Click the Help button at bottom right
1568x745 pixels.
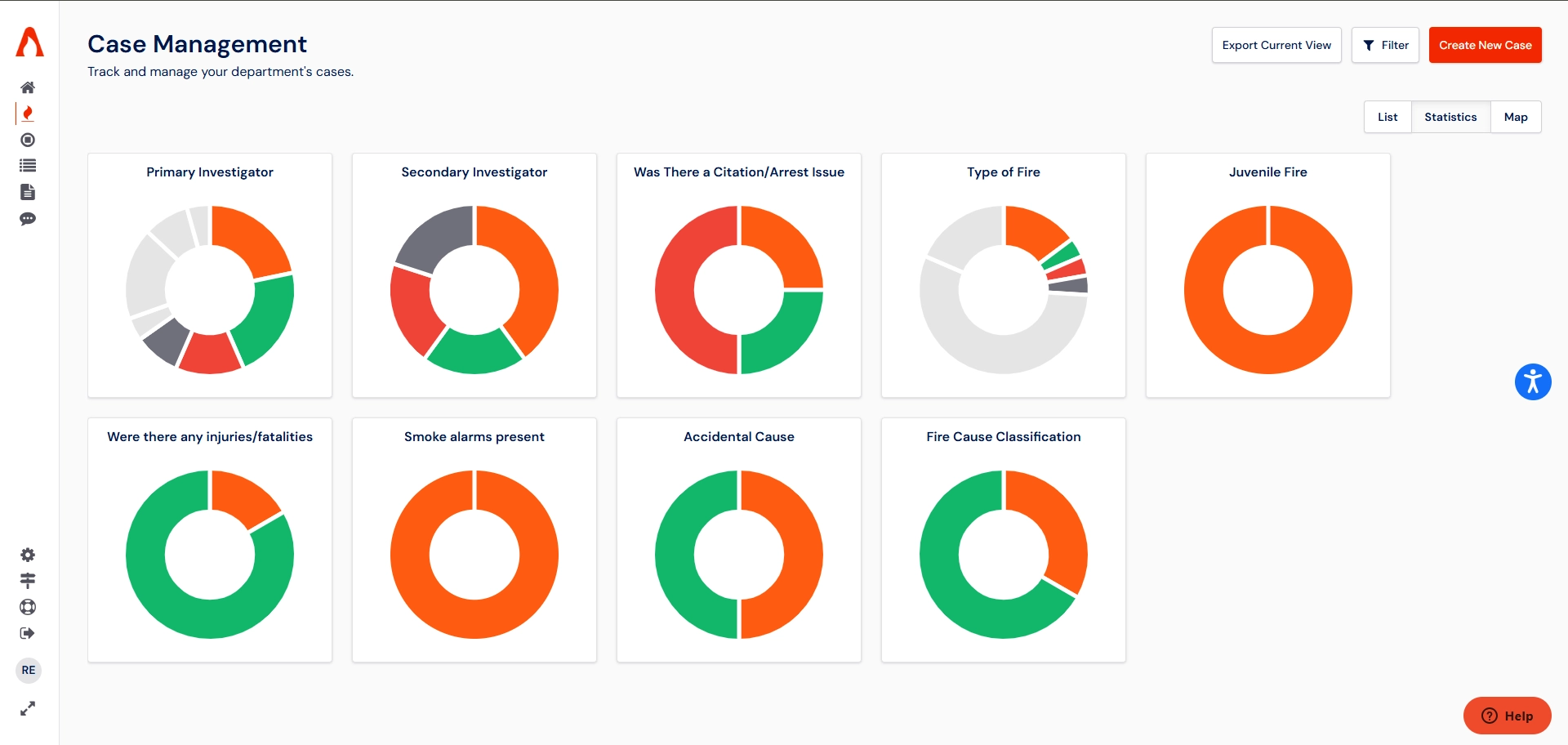click(1507, 716)
